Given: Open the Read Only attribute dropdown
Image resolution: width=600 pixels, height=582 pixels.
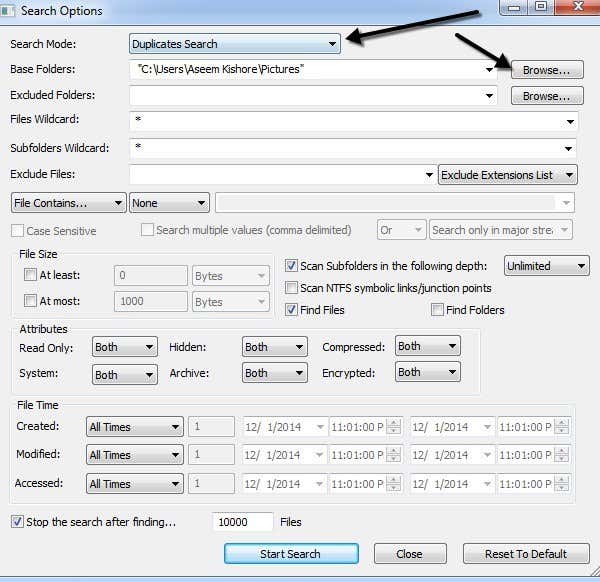Looking at the screenshot, I should 125,347.
